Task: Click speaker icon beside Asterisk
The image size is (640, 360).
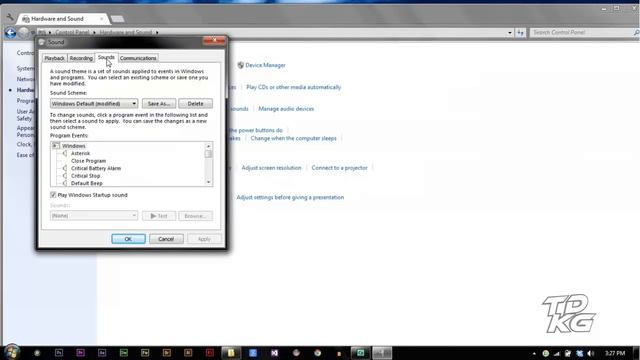Action: click(64, 153)
